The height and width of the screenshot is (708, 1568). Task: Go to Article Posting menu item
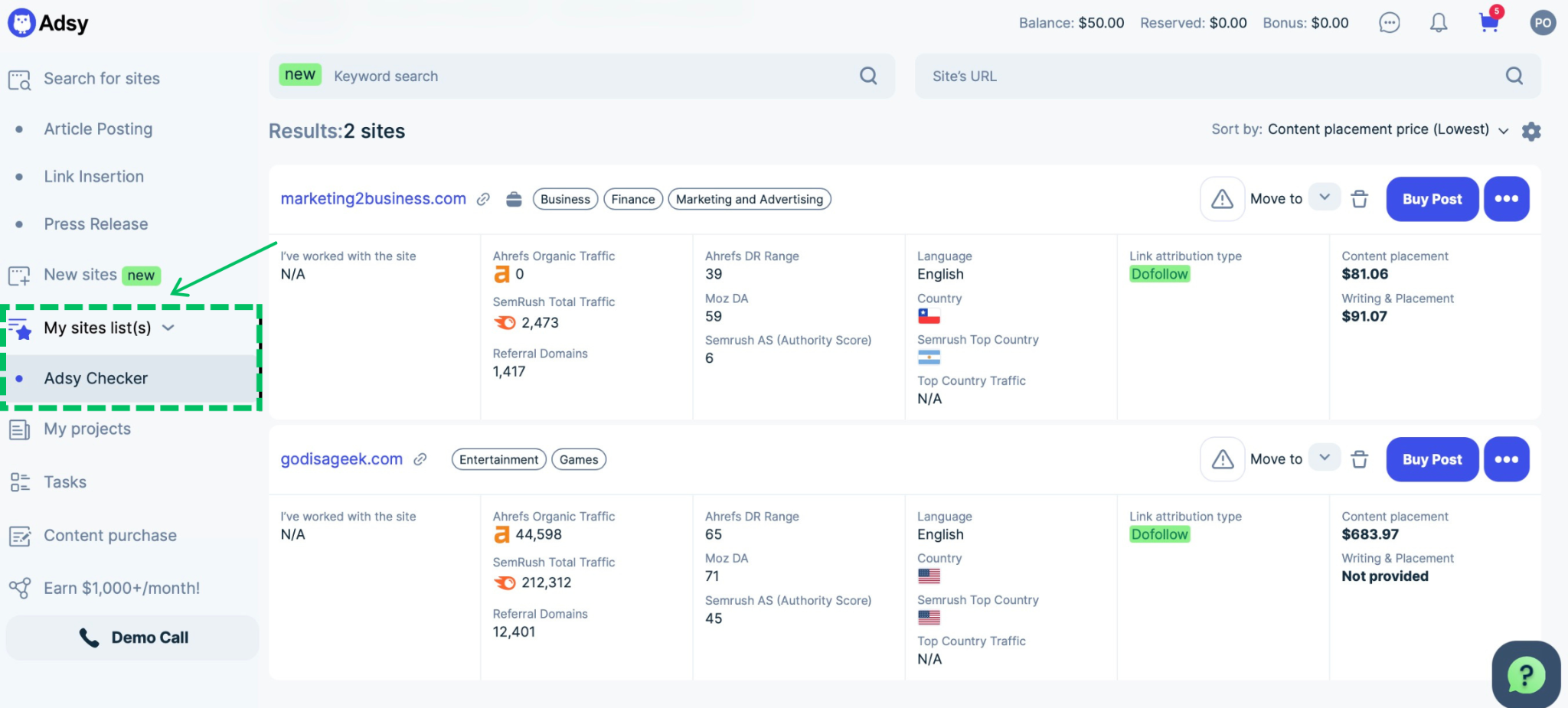point(98,129)
